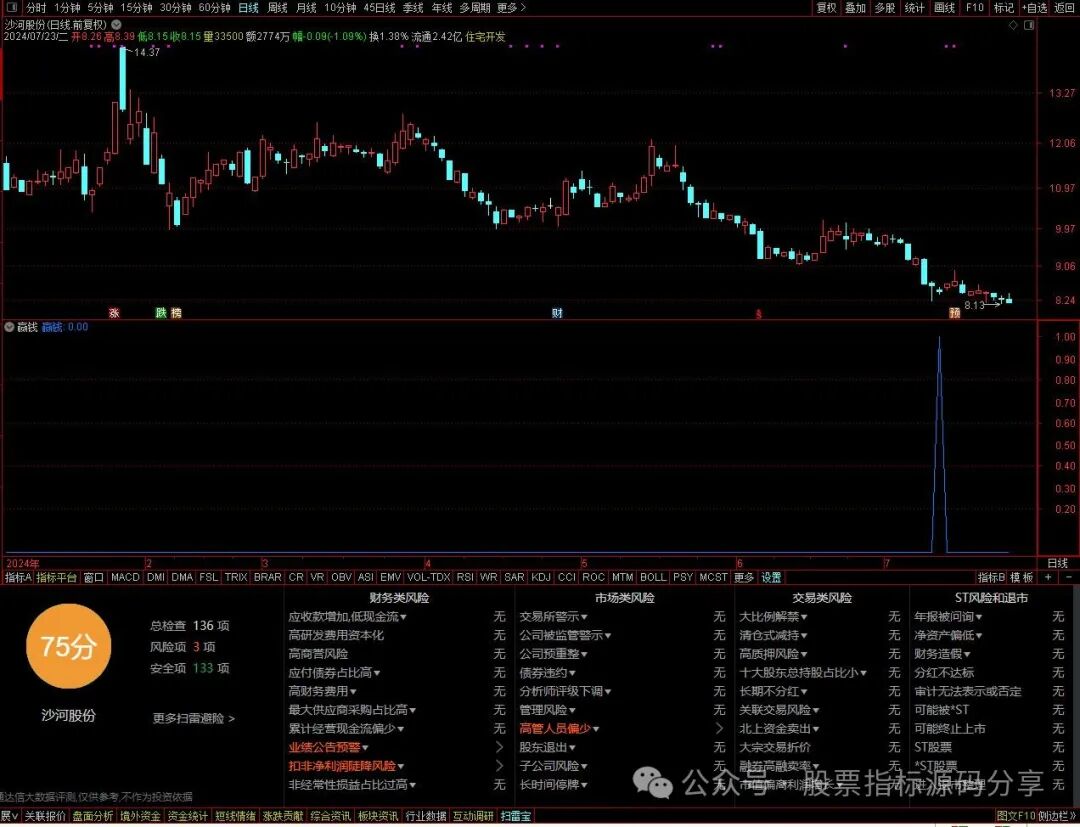Open 综合资讯 bottom tab
This screenshot has height=827, width=1080.
coord(330,816)
